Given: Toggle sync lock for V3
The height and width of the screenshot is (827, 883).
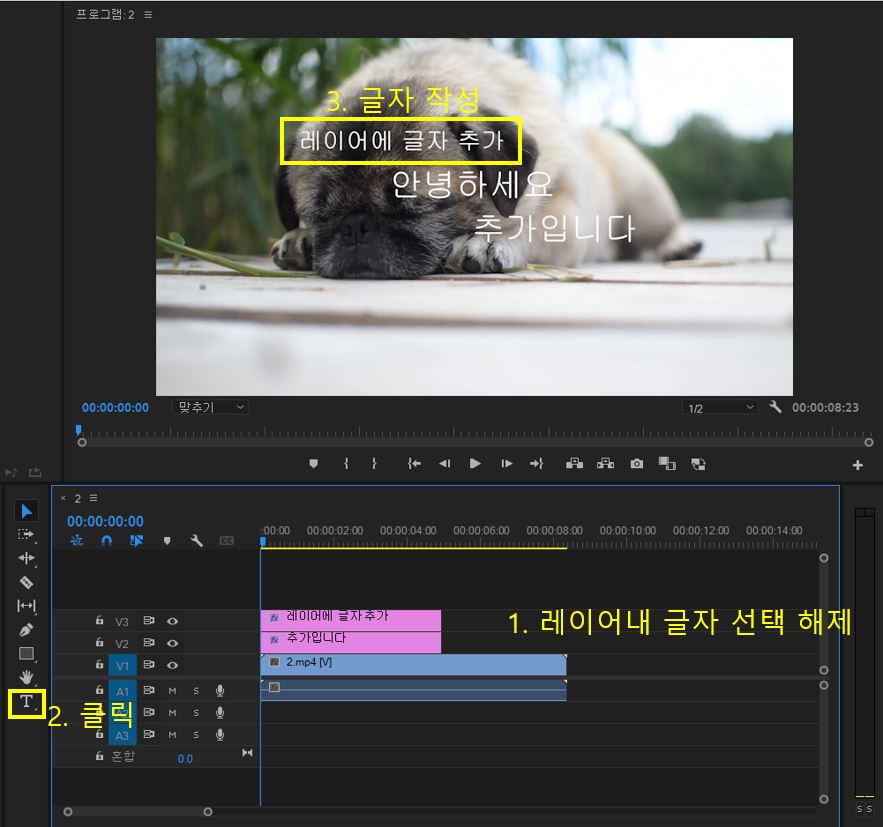Looking at the screenshot, I should coord(149,620).
